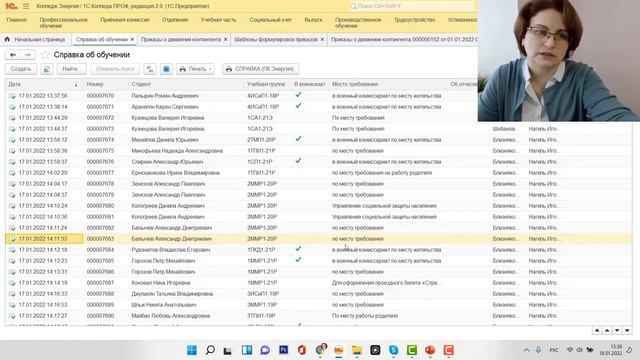640x360 pixels.
Task: Click the document icon of row 000007690
Action: tap(12, 316)
